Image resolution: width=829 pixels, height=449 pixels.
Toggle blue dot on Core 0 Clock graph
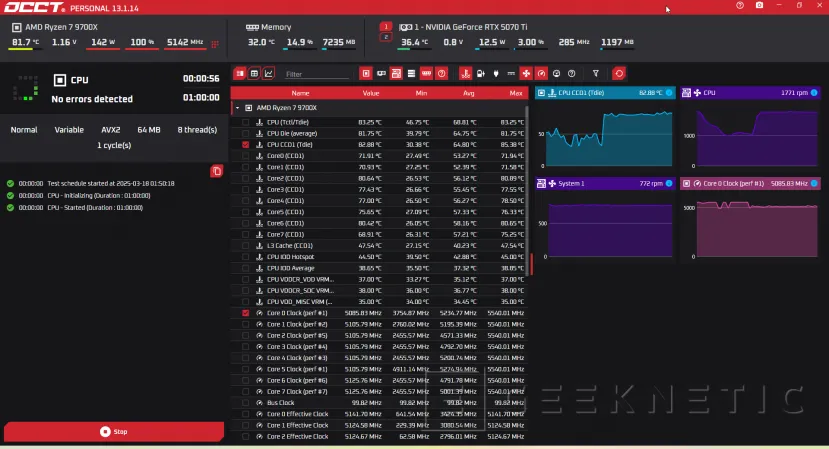(x=814, y=184)
